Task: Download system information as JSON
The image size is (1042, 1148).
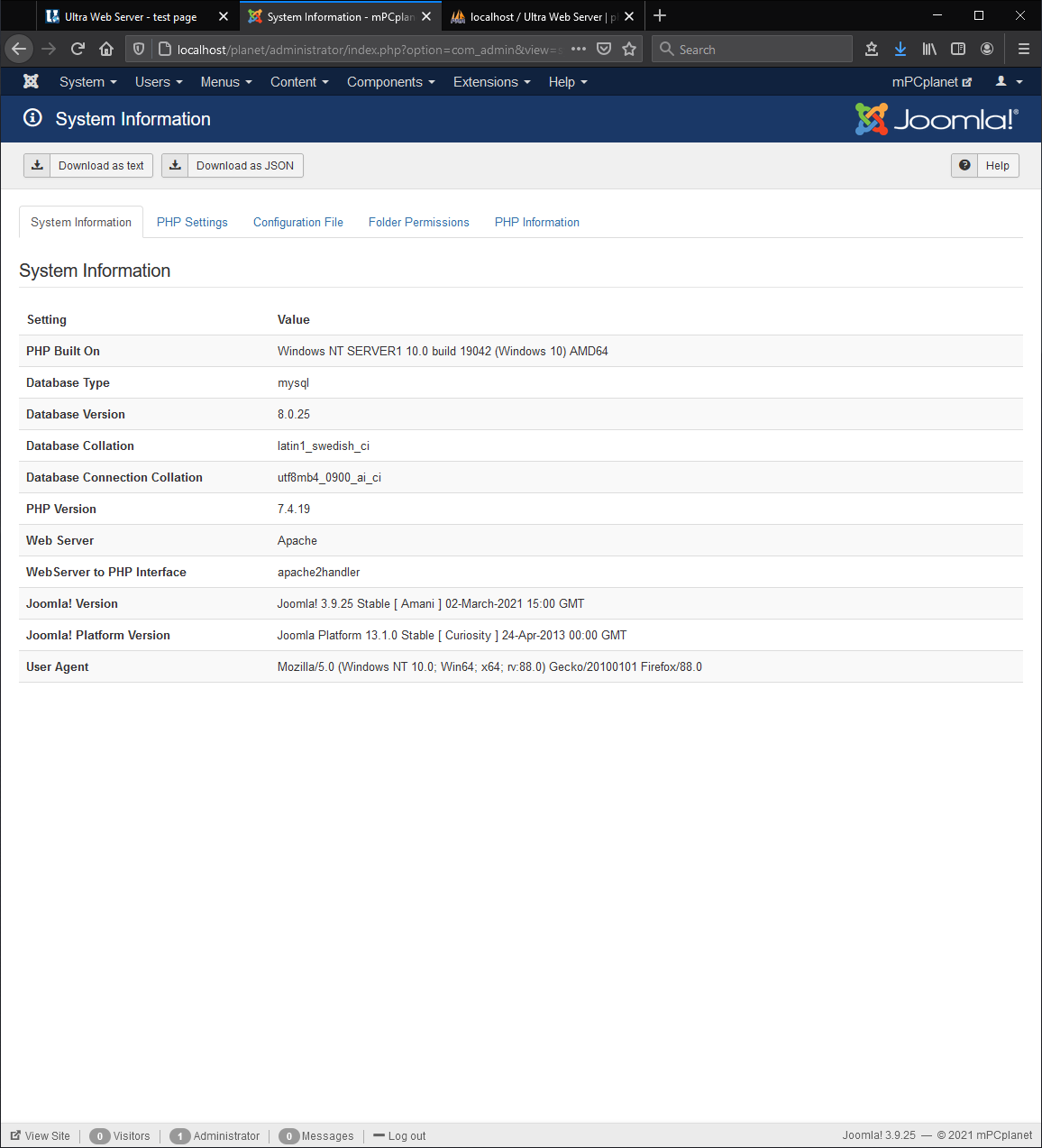Action: [x=233, y=165]
